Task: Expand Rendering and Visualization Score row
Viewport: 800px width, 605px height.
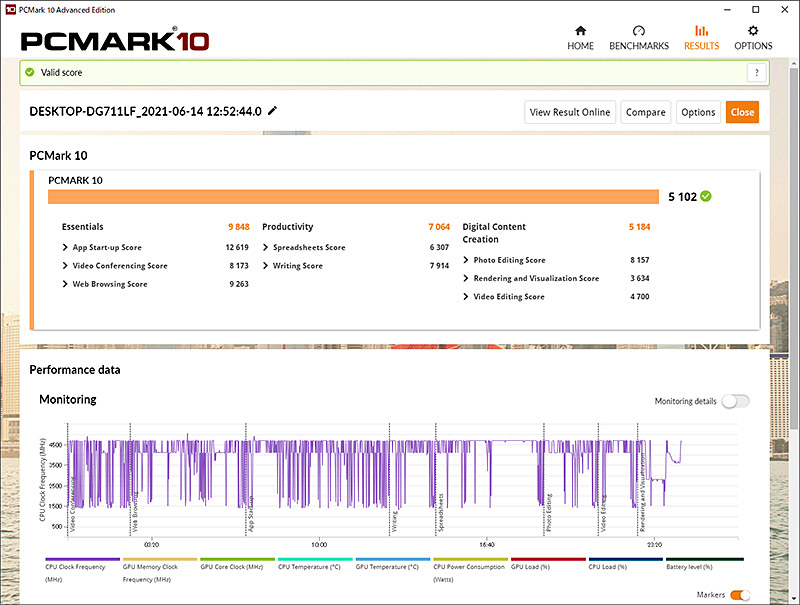Action: (467, 278)
